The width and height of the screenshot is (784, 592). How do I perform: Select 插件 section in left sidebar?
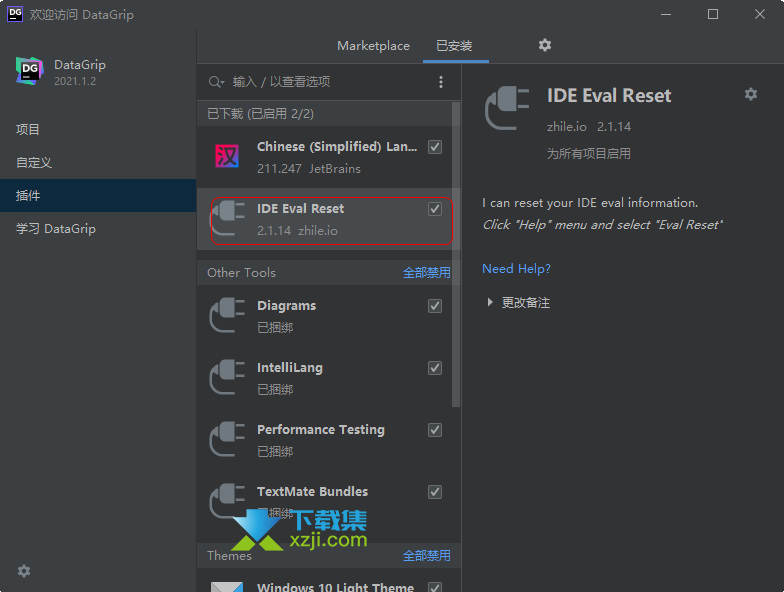click(98, 196)
